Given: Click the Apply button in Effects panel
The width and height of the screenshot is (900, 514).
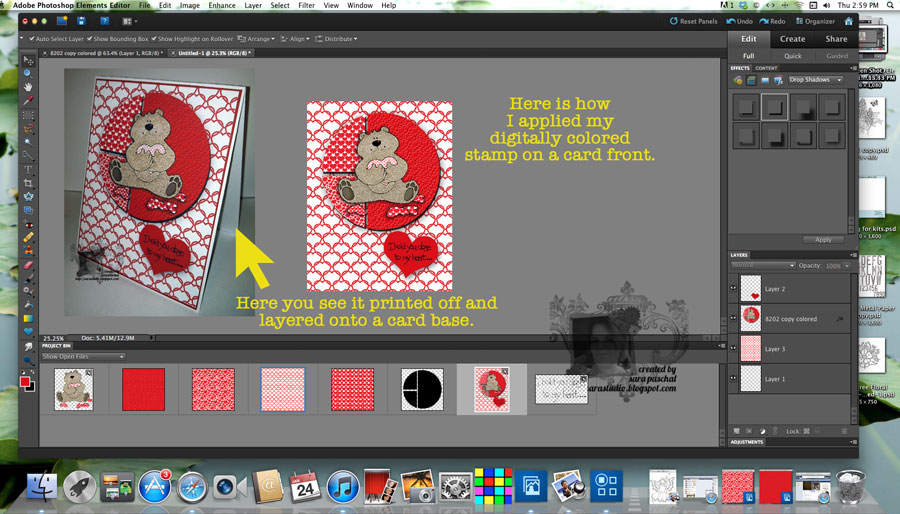Looking at the screenshot, I should click(823, 240).
